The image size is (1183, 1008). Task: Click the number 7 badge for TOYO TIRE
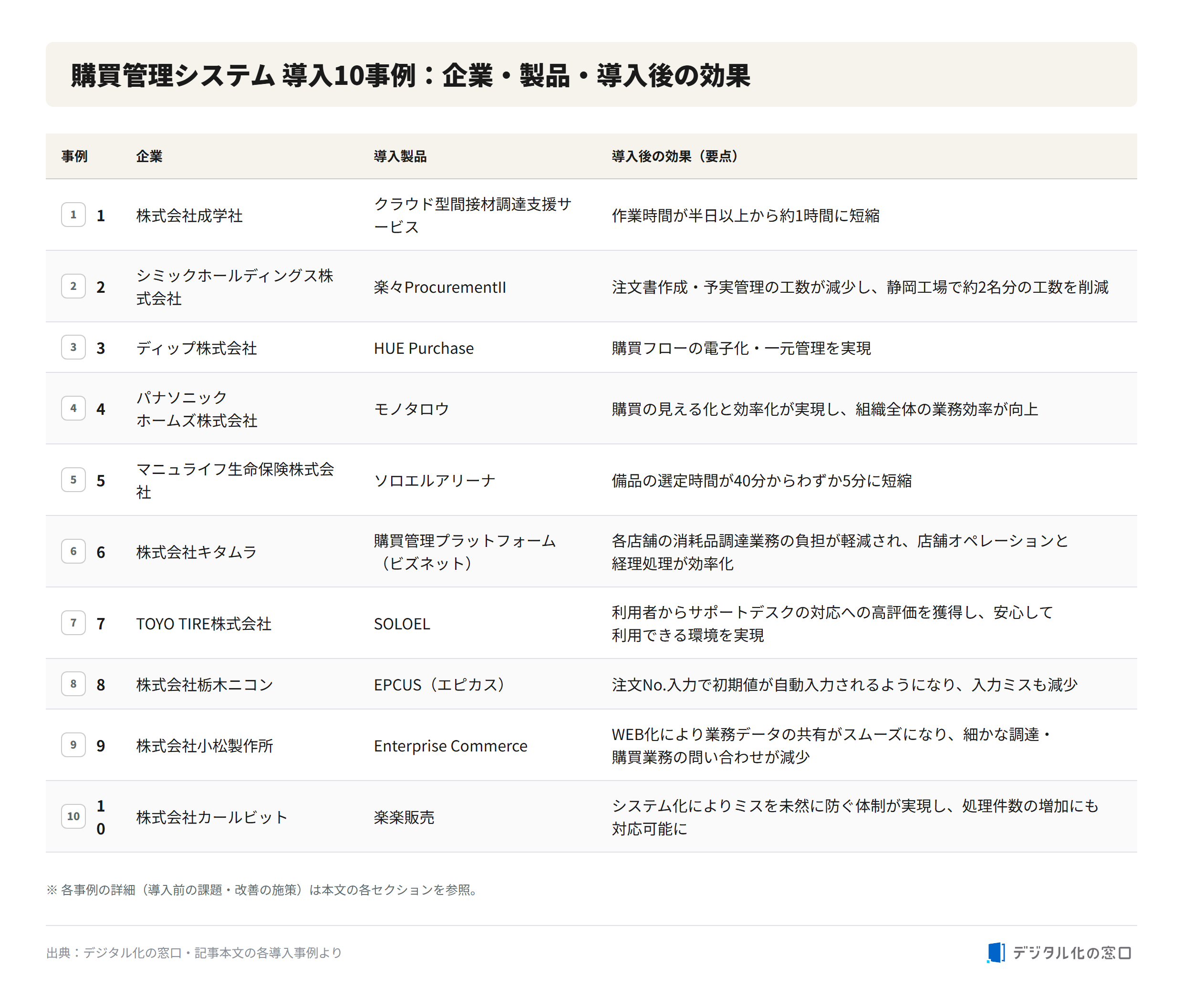(x=73, y=623)
